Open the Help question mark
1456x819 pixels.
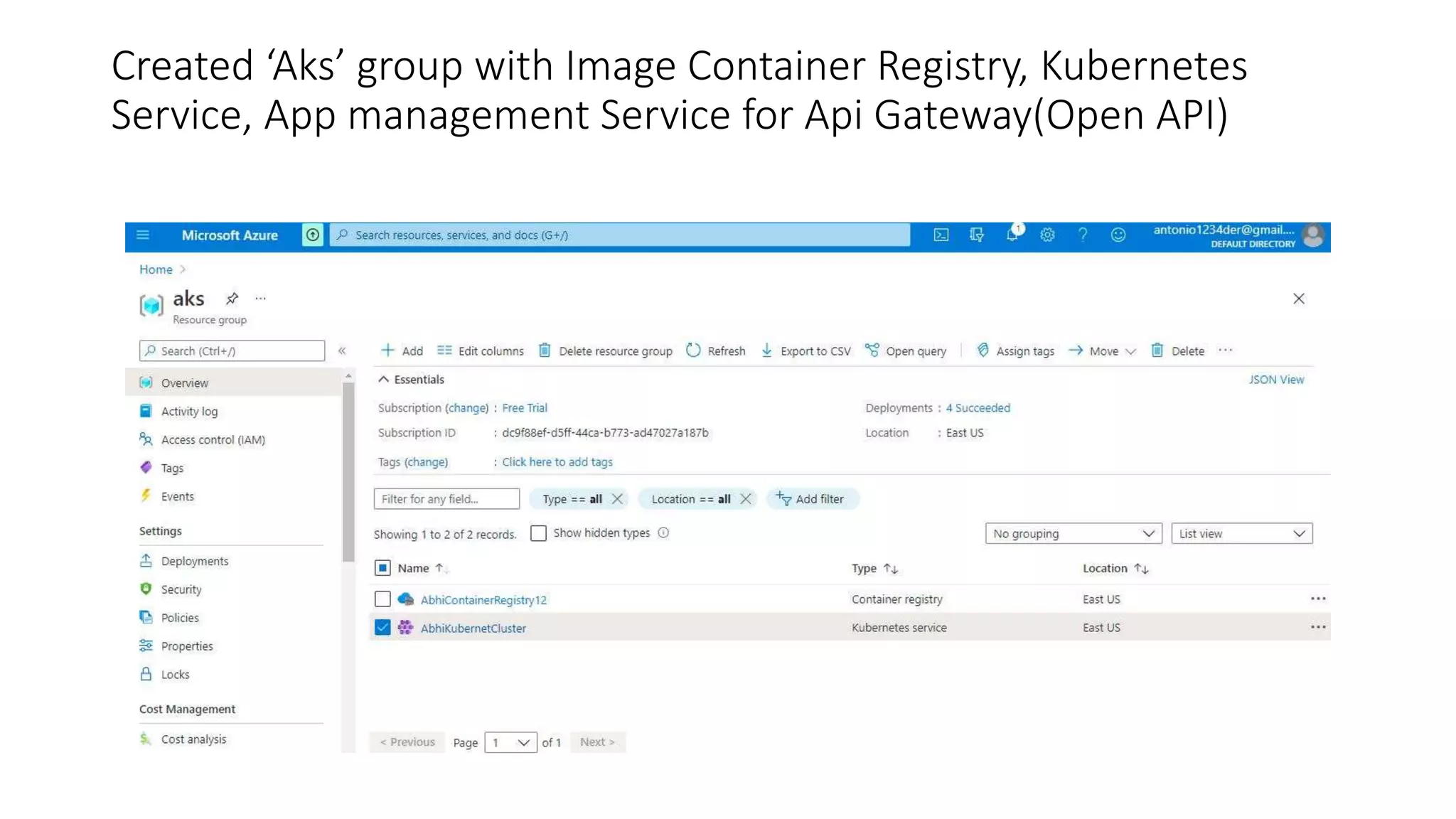click(x=1083, y=235)
